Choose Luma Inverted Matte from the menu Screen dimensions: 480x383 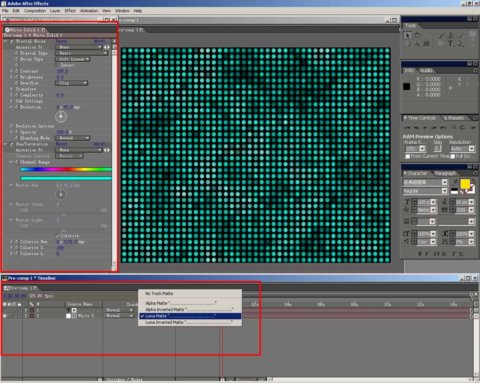190,323
